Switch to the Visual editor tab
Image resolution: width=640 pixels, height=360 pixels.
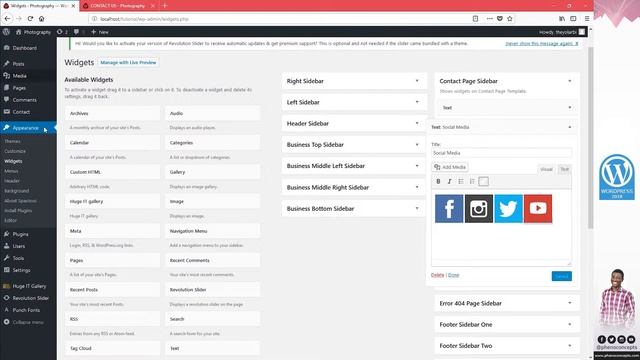(x=546, y=169)
